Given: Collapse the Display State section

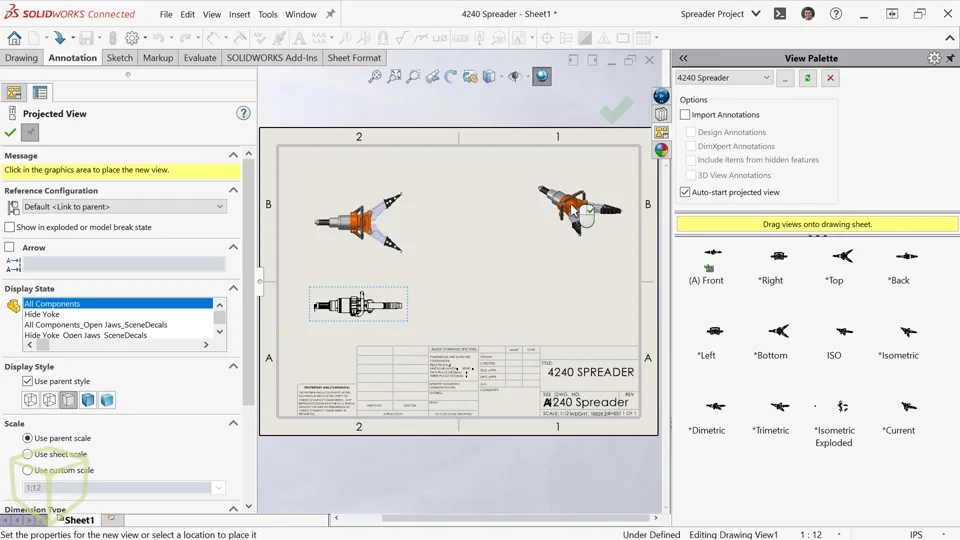Looking at the screenshot, I should pos(234,289).
